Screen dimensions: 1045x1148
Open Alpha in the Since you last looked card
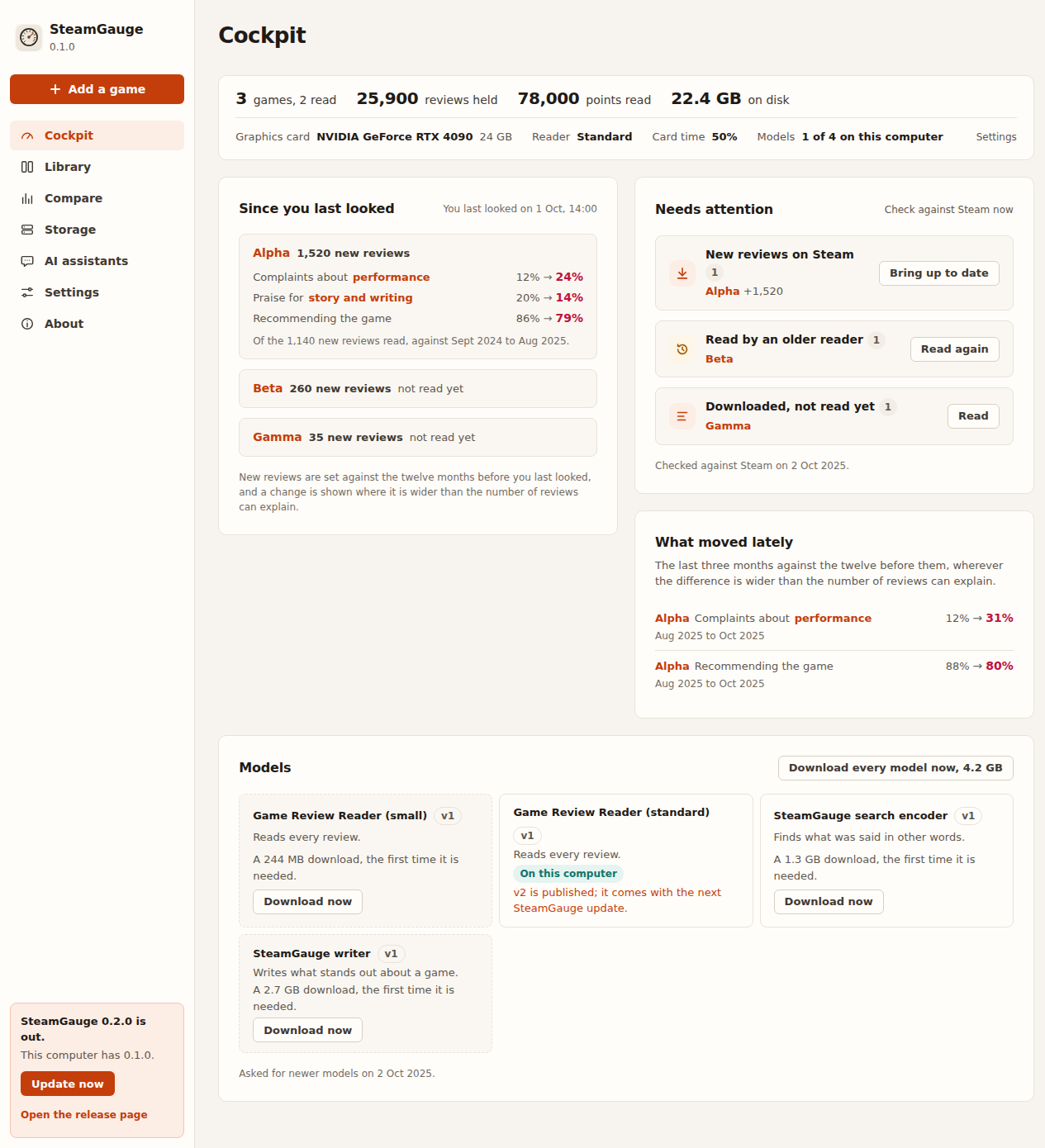point(271,253)
